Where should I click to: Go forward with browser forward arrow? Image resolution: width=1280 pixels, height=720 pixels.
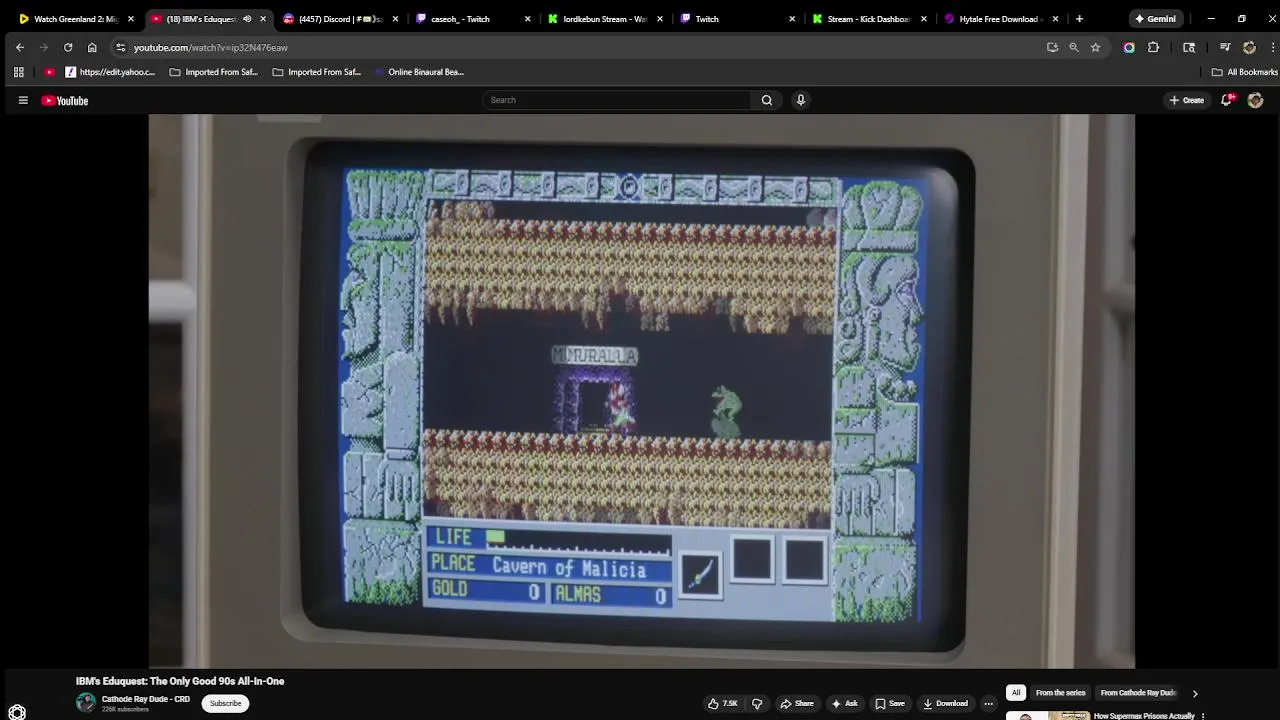coord(44,47)
